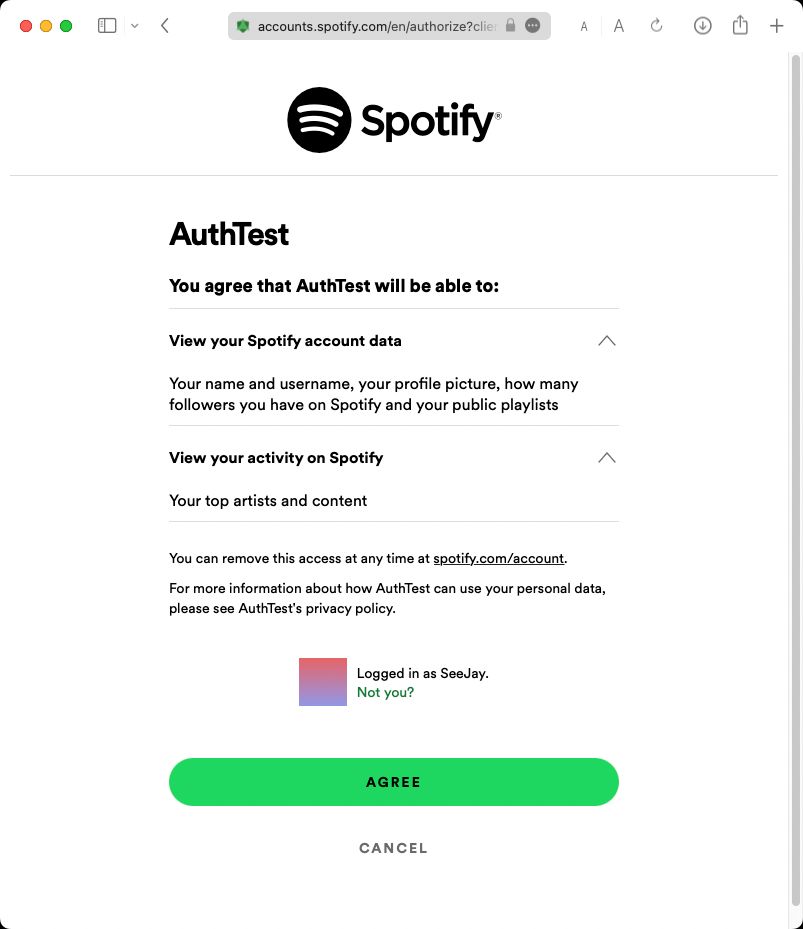This screenshot has width=803, height=929.
Task: Click the Spotify logo
Action: (393, 121)
